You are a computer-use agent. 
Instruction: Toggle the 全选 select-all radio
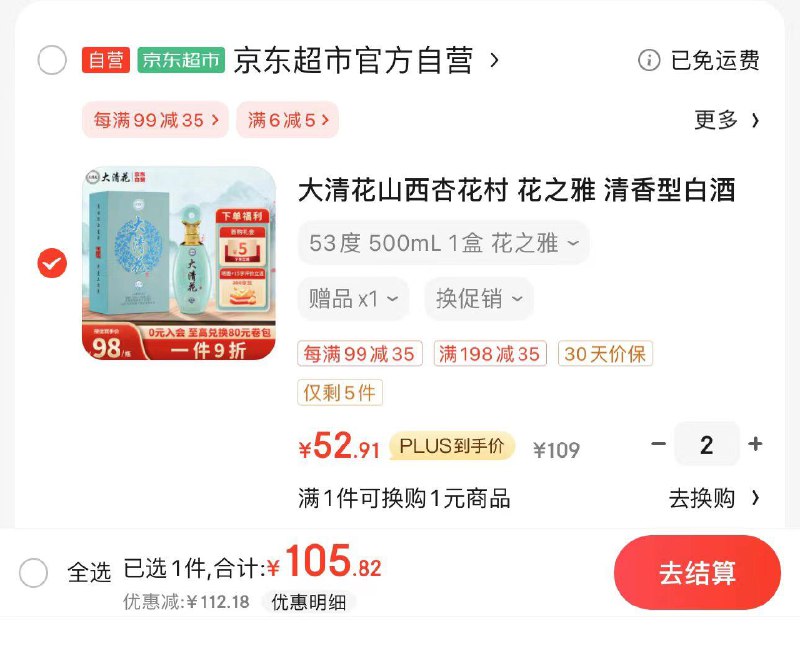[33, 573]
